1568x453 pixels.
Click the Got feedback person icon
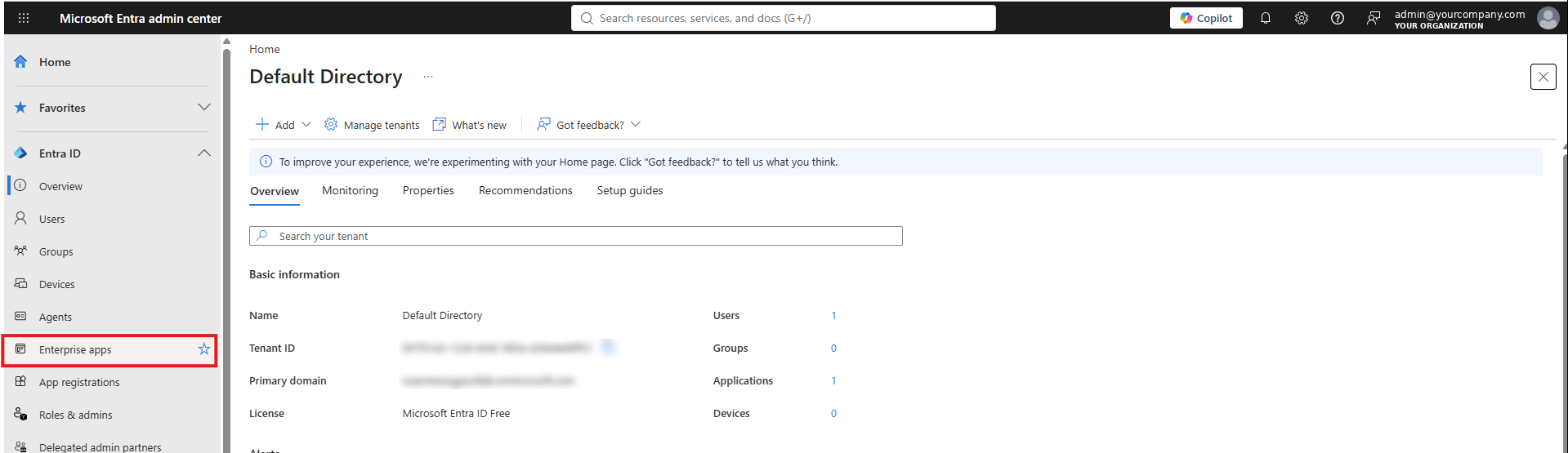tap(543, 124)
